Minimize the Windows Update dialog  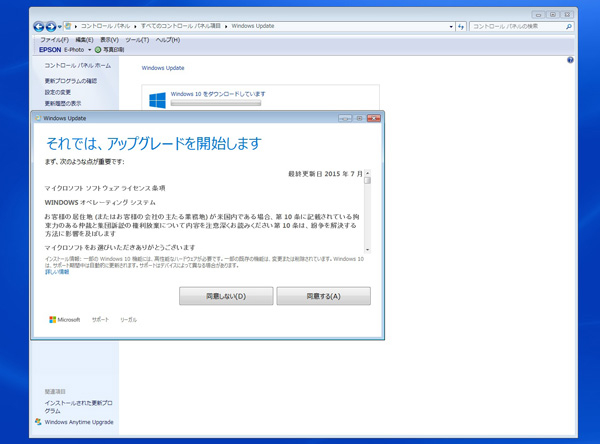[345, 119]
